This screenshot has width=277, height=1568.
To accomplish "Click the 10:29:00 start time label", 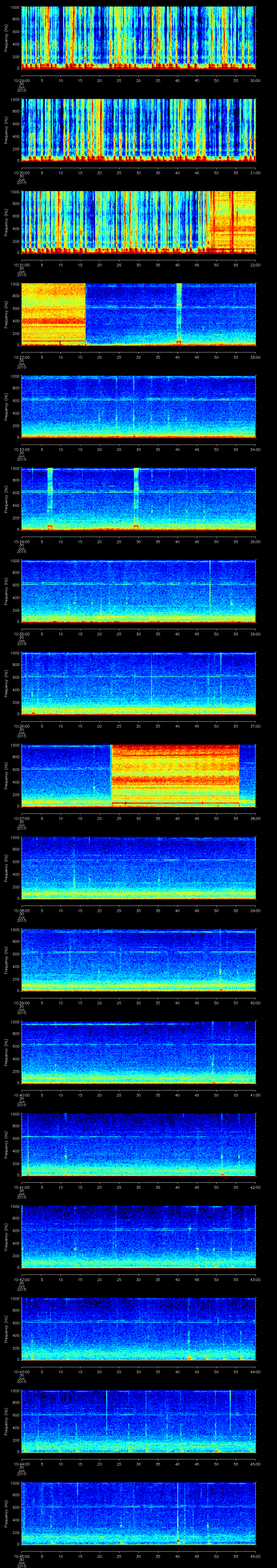I will pyautogui.click(x=21, y=80).
